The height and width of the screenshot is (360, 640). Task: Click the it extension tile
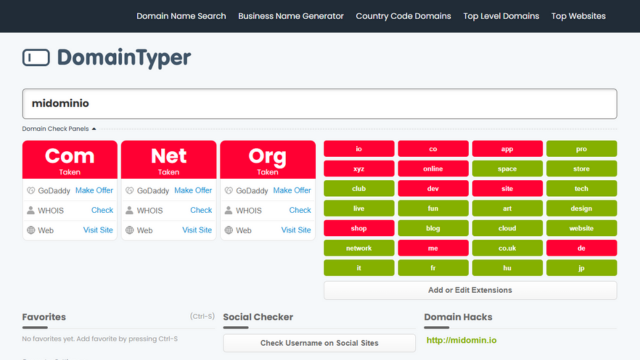point(359,268)
